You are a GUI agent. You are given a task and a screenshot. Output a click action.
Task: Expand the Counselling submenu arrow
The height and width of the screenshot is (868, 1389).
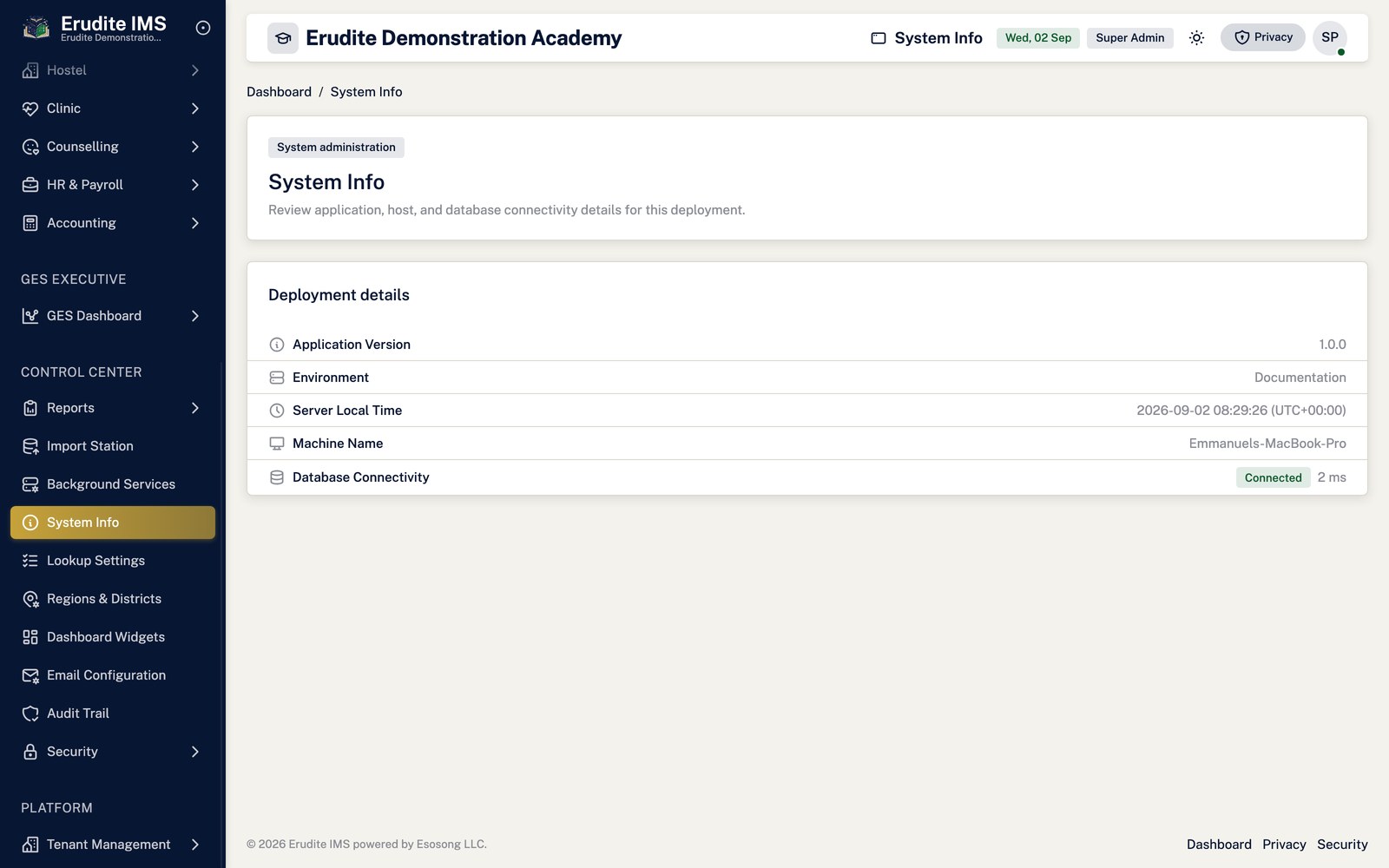click(195, 147)
